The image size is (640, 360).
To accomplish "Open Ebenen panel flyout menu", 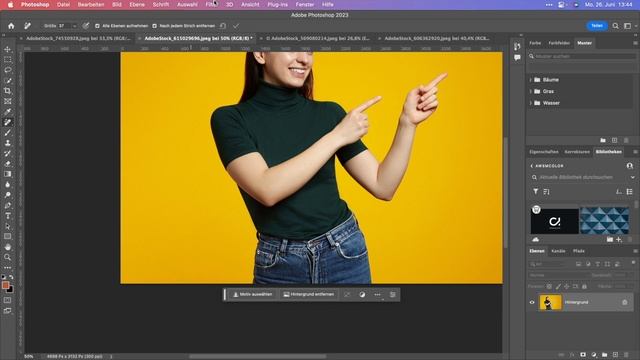I will pos(635,251).
